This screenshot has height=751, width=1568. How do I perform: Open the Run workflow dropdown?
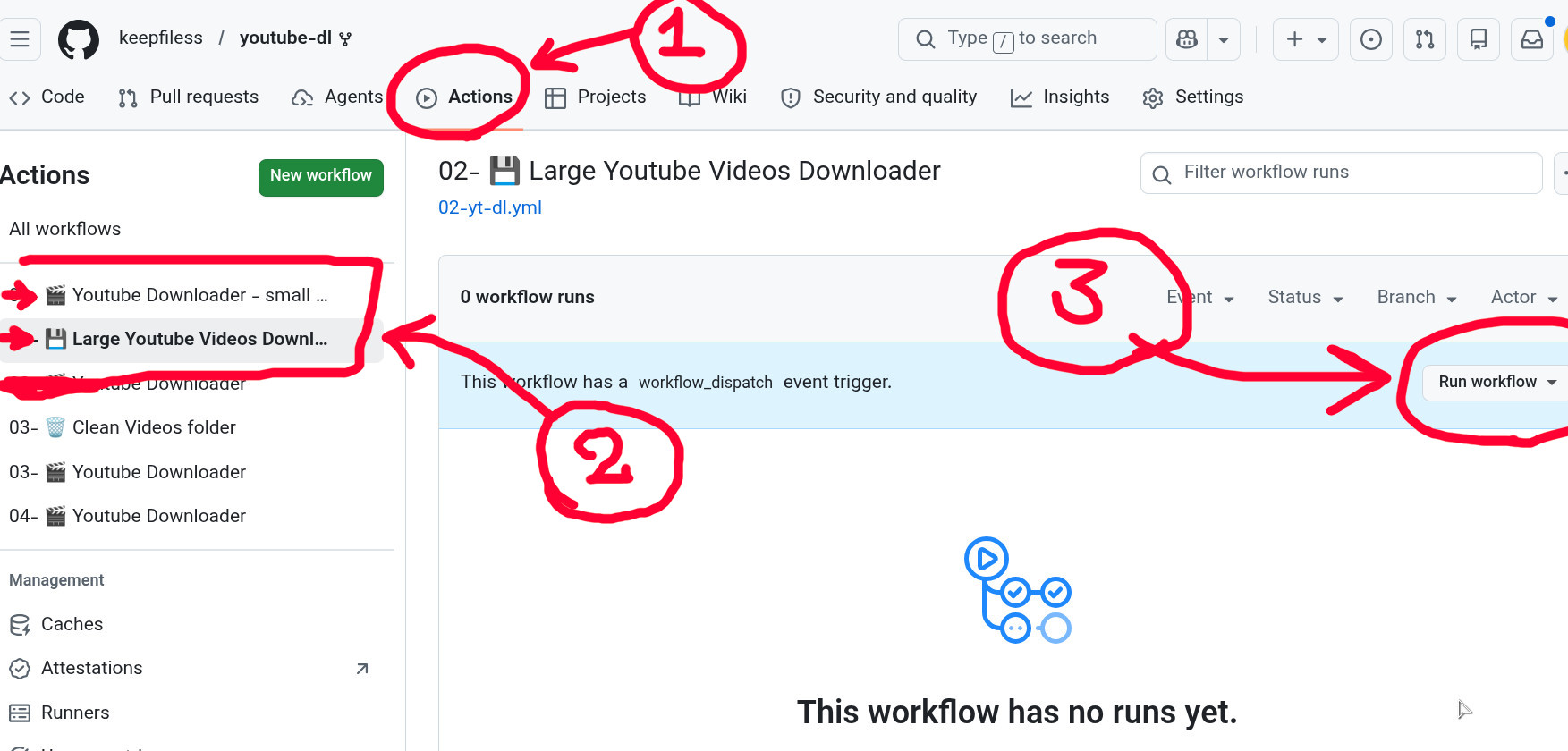(x=1497, y=382)
